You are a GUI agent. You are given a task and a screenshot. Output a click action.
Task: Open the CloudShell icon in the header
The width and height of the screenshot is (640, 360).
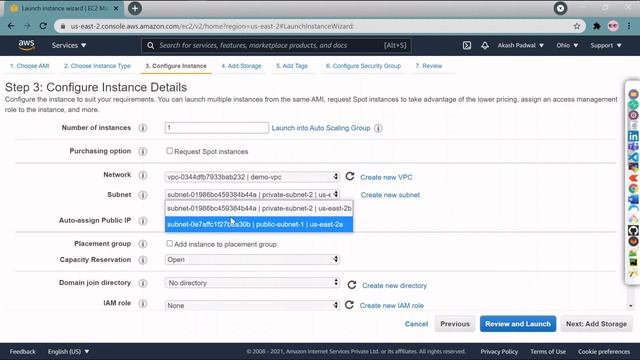coord(467,45)
